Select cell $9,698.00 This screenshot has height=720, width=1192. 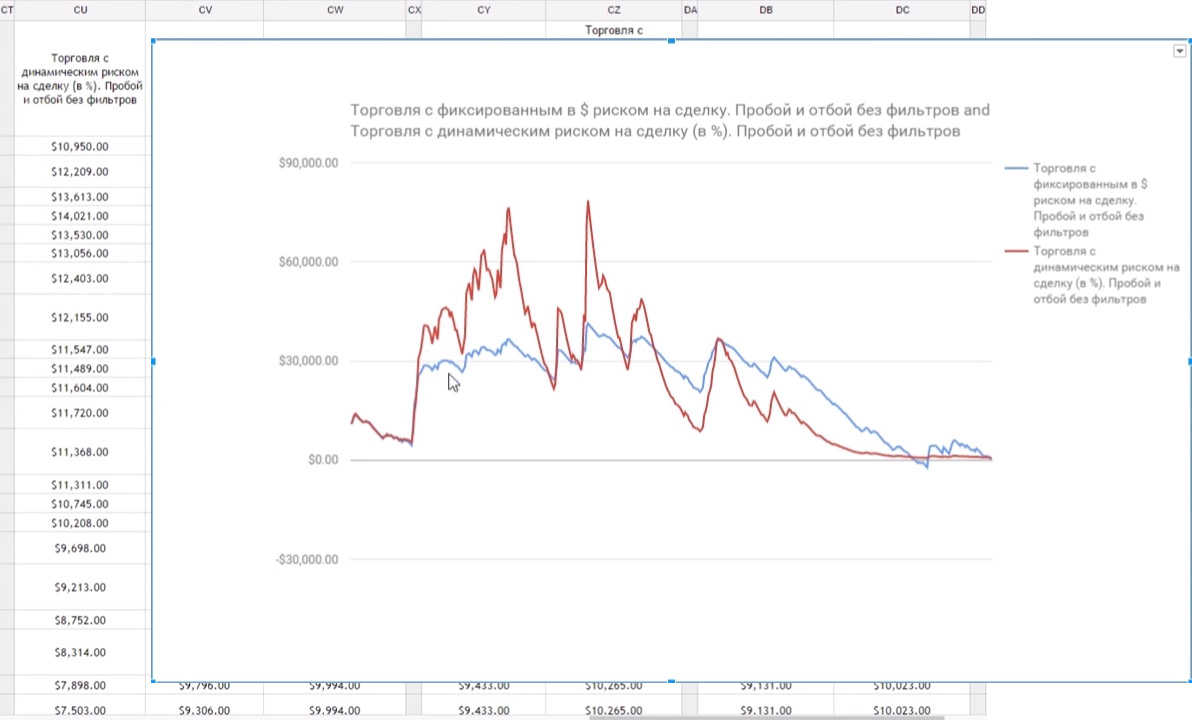[80, 547]
